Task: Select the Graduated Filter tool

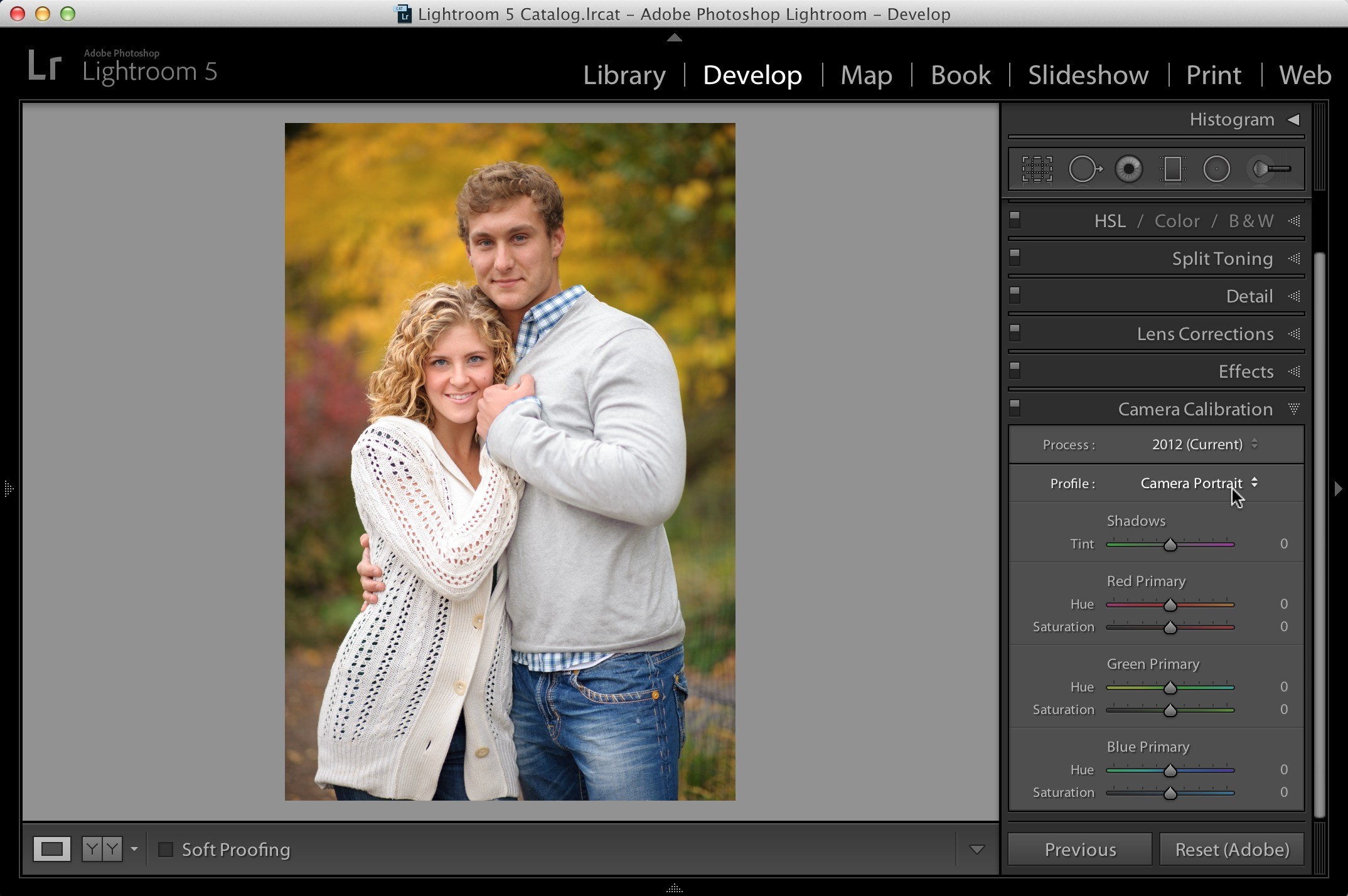Action: pyautogui.click(x=1172, y=169)
